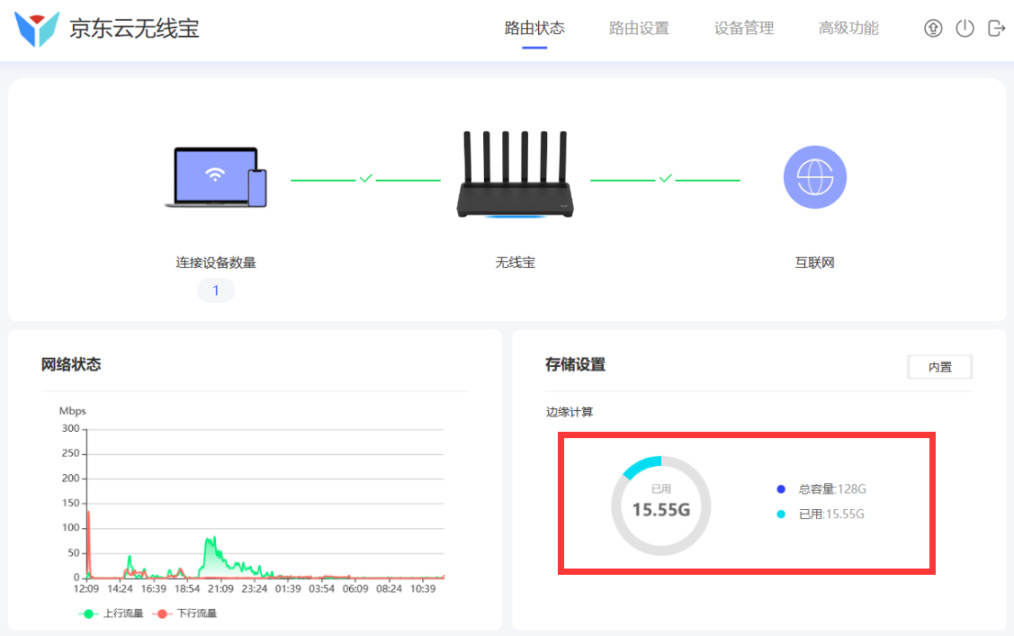Click the 京东云无线宝 title text
Image resolution: width=1014 pixels, height=636 pixels.
pyautogui.click(x=135, y=29)
